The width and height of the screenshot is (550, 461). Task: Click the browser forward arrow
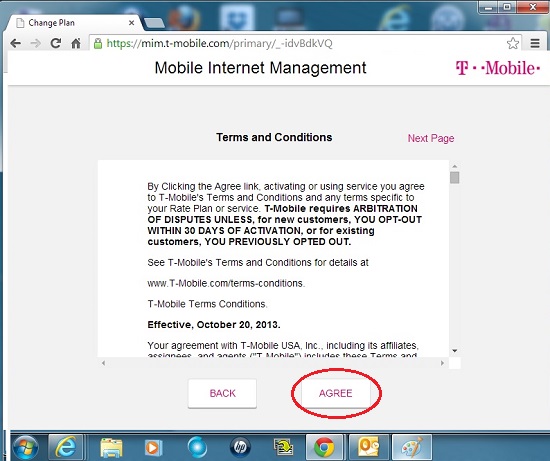click(x=35, y=44)
